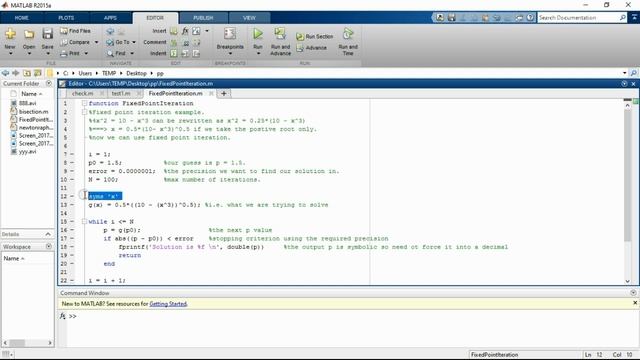Set breakpoint on line 12 dash
Viewport: 640px width, 360px height.
[72, 196]
